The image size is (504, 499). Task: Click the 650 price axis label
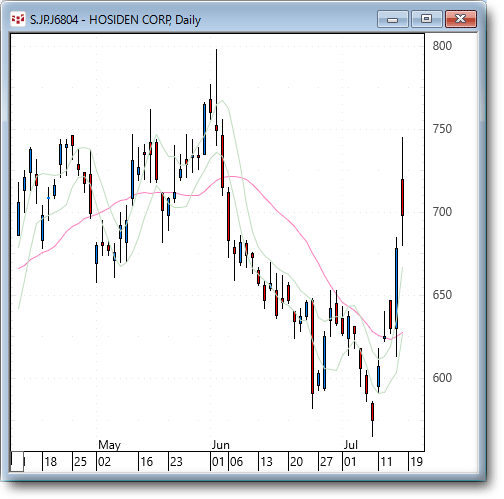tap(442, 295)
